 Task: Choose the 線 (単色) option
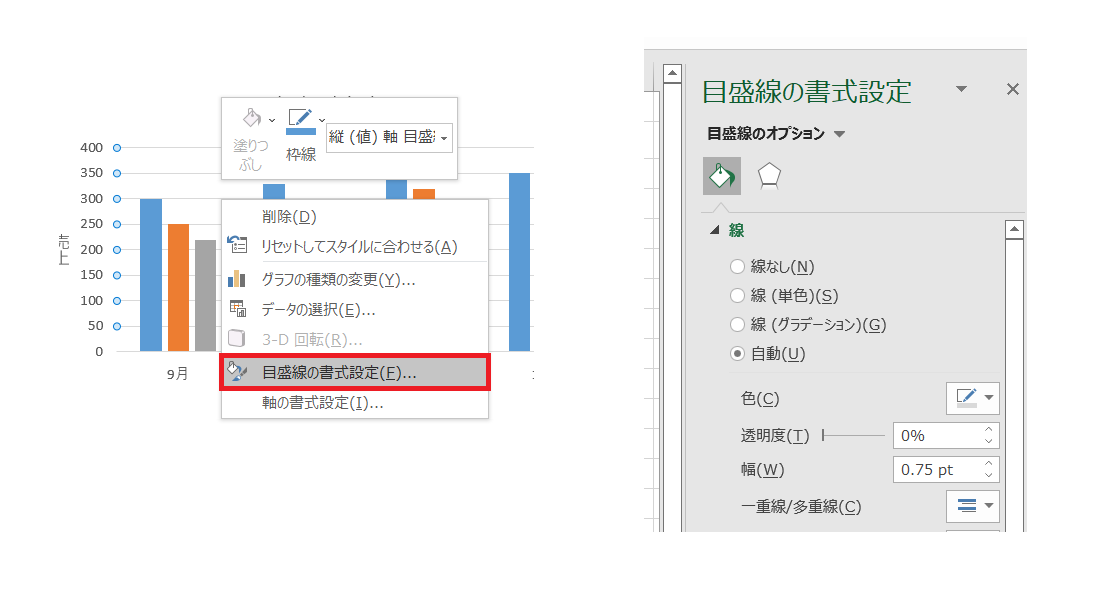(736, 296)
